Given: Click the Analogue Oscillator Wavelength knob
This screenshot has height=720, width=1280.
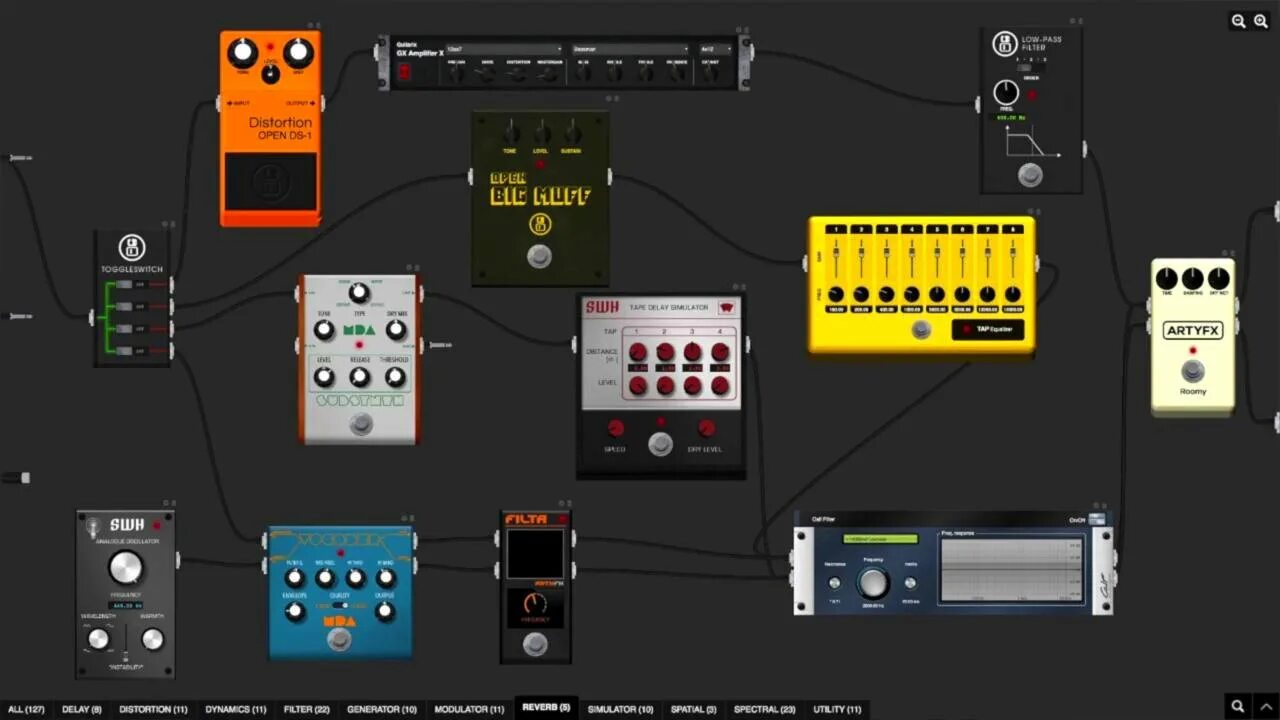Looking at the screenshot, I should [98, 639].
